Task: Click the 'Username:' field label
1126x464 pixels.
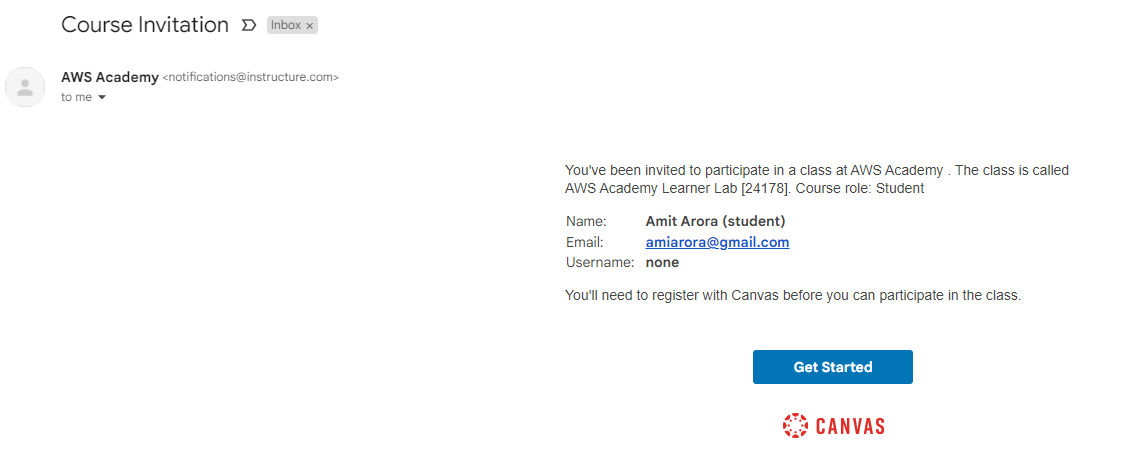Action: 599,263
